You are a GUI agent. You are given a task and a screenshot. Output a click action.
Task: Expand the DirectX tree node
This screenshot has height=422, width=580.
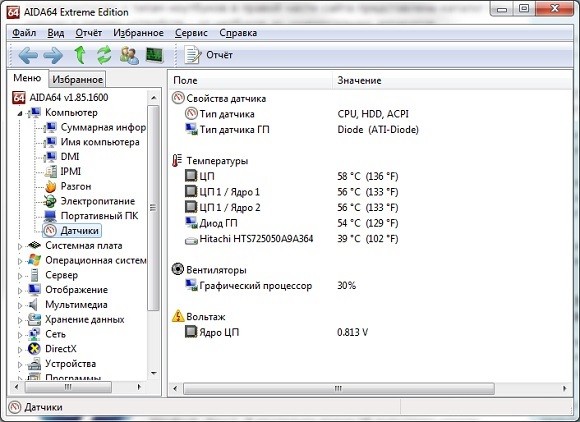(x=20, y=350)
